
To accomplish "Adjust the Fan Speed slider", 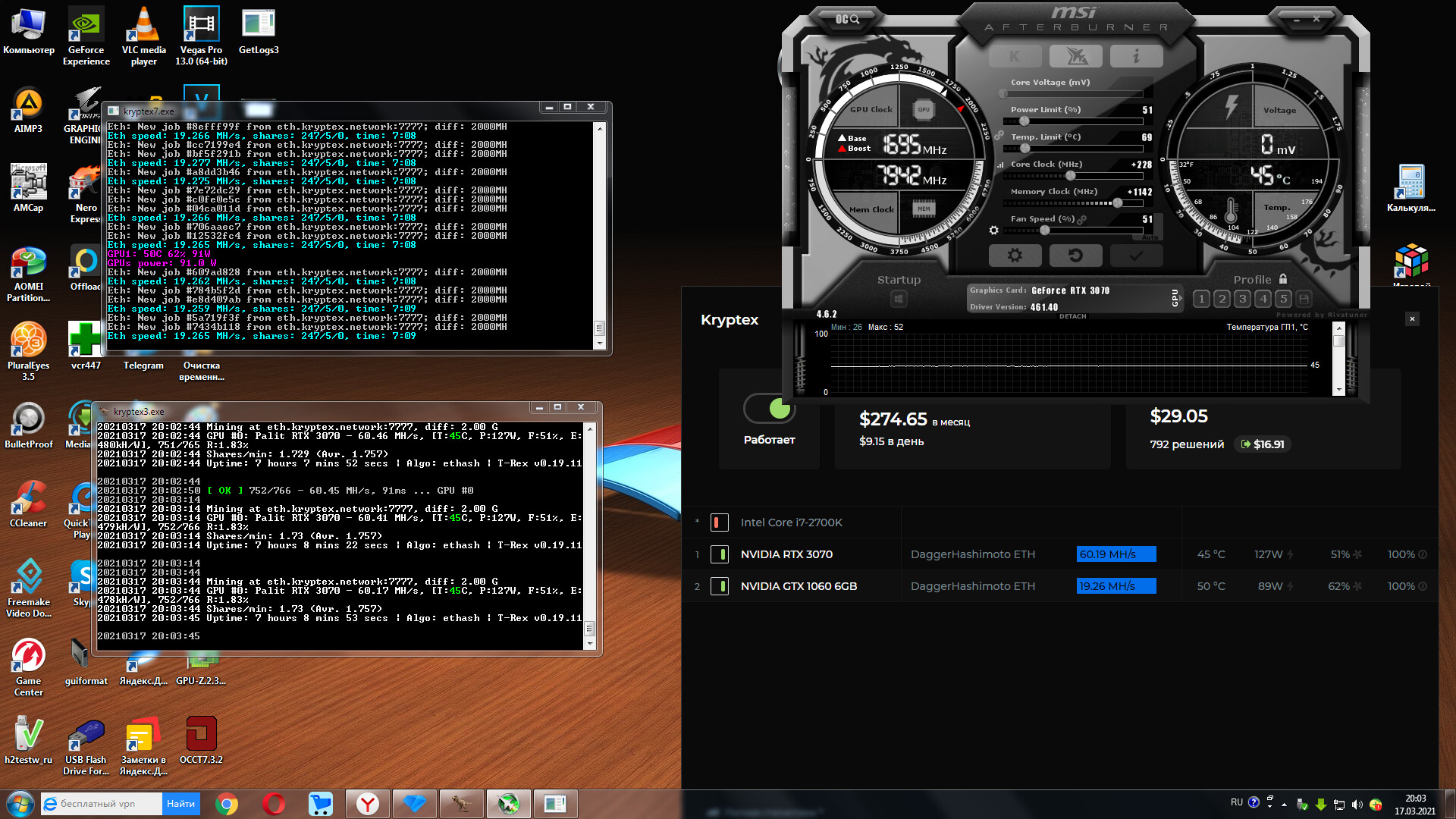I will tap(1073, 231).
